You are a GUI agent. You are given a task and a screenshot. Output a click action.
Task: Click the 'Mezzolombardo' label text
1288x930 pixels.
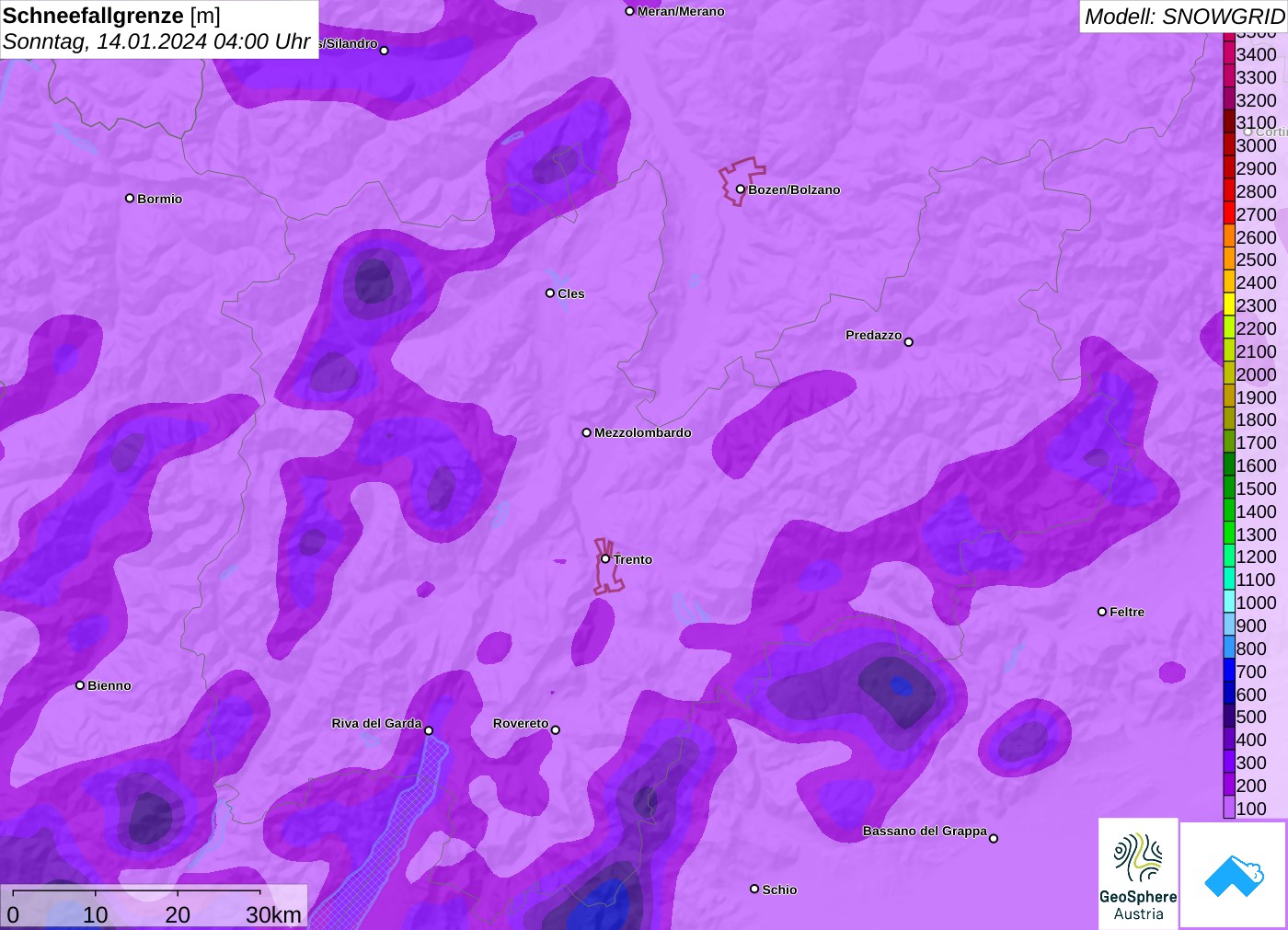(x=642, y=432)
